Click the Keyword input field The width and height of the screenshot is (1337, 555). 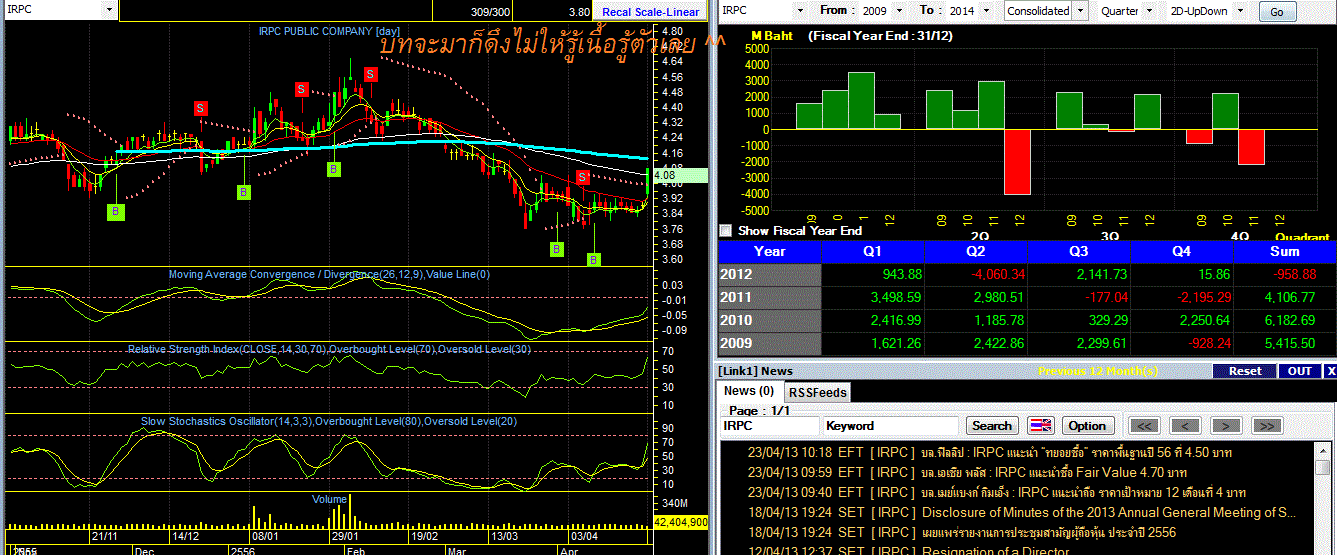pyautogui.click(x=890, y=425)
